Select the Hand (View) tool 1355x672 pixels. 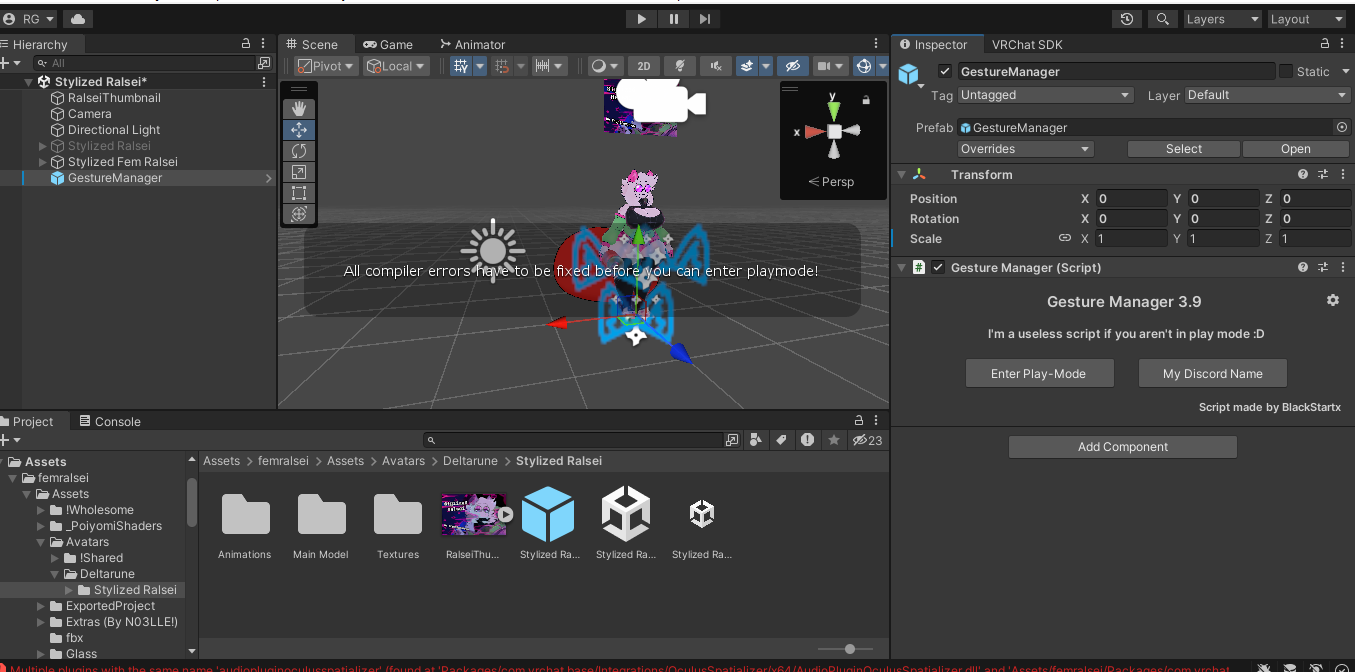(298, 109)
